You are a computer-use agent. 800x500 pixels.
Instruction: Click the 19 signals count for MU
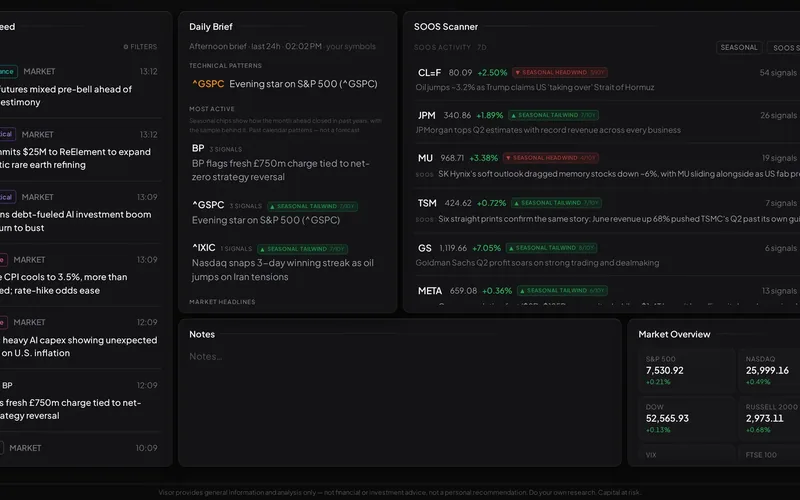click(x=779, y=158)
